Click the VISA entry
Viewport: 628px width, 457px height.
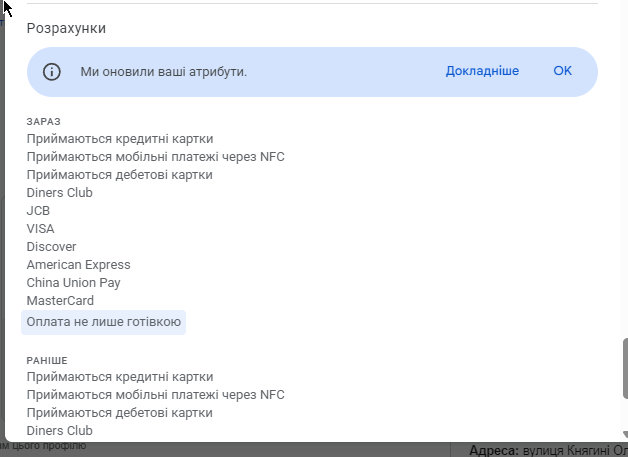click(40, 229)
